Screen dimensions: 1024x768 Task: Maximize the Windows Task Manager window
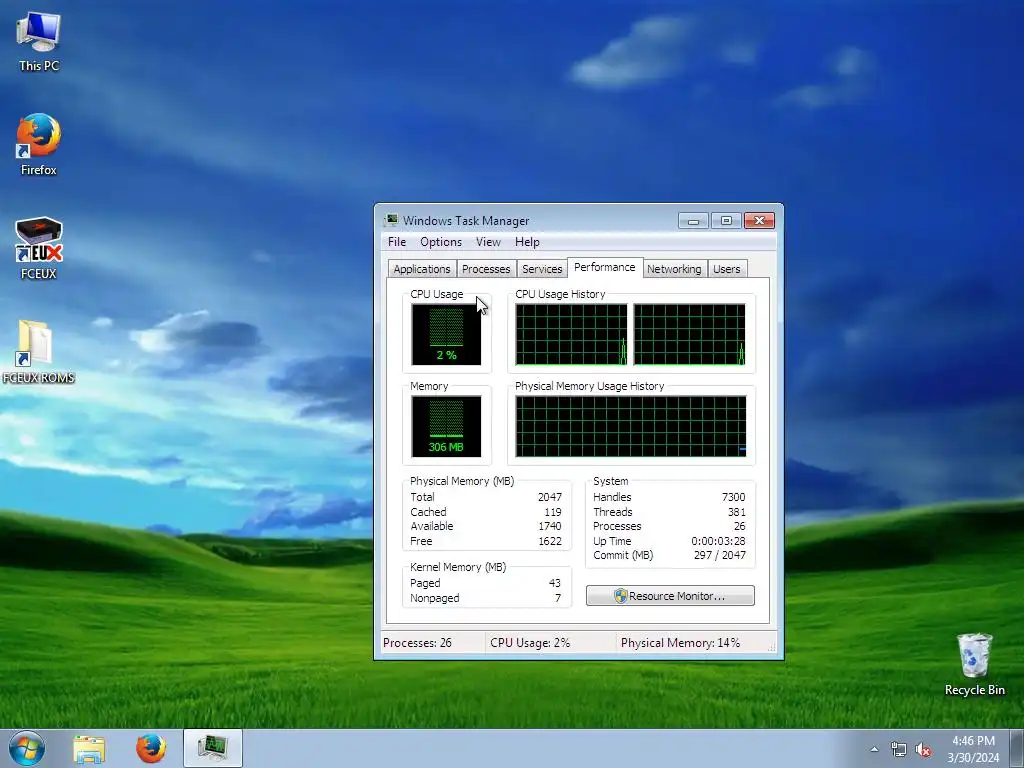(x=726, y=221)
